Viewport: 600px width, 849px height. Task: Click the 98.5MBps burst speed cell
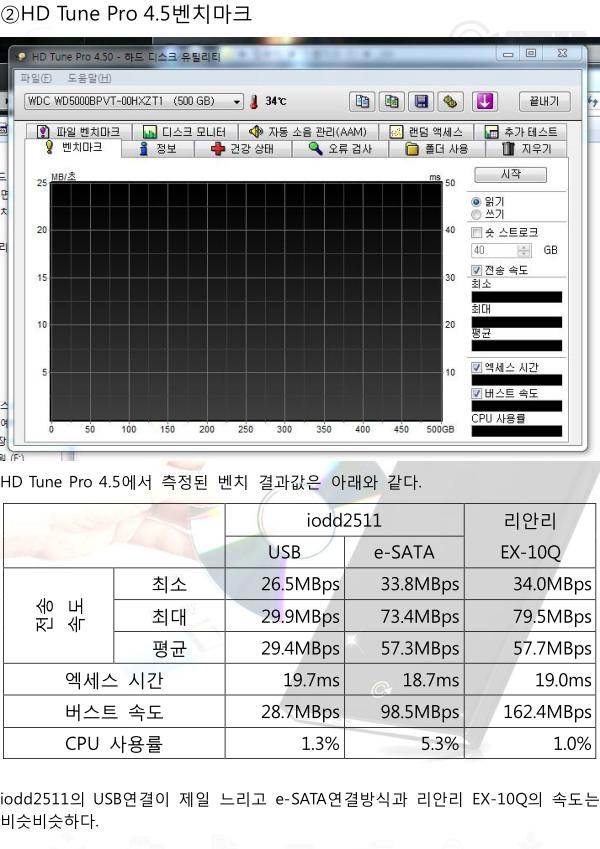tap(404, 711)
